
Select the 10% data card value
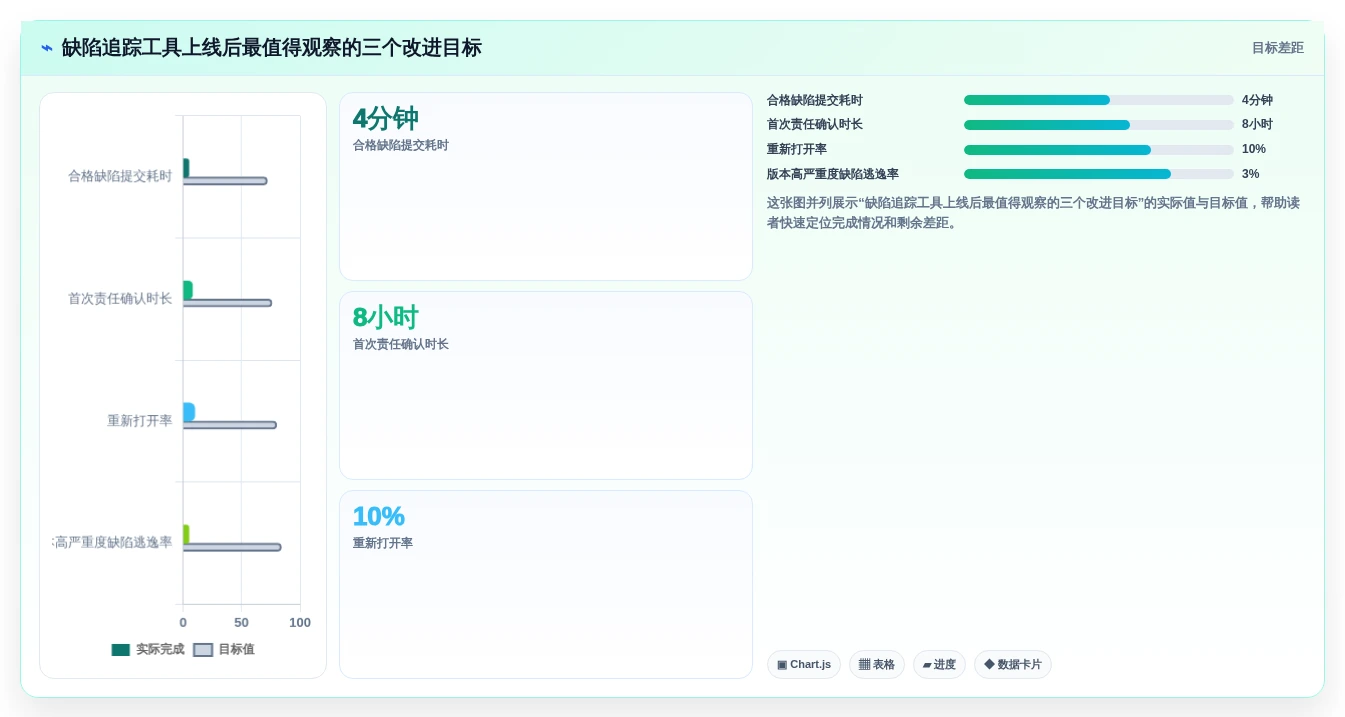[x=378, y=517]
